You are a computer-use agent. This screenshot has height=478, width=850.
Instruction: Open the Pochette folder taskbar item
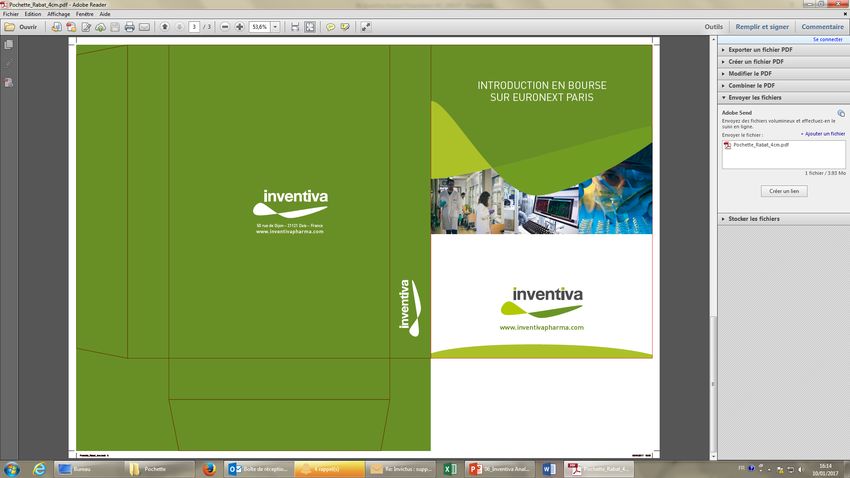click(159, 469)
